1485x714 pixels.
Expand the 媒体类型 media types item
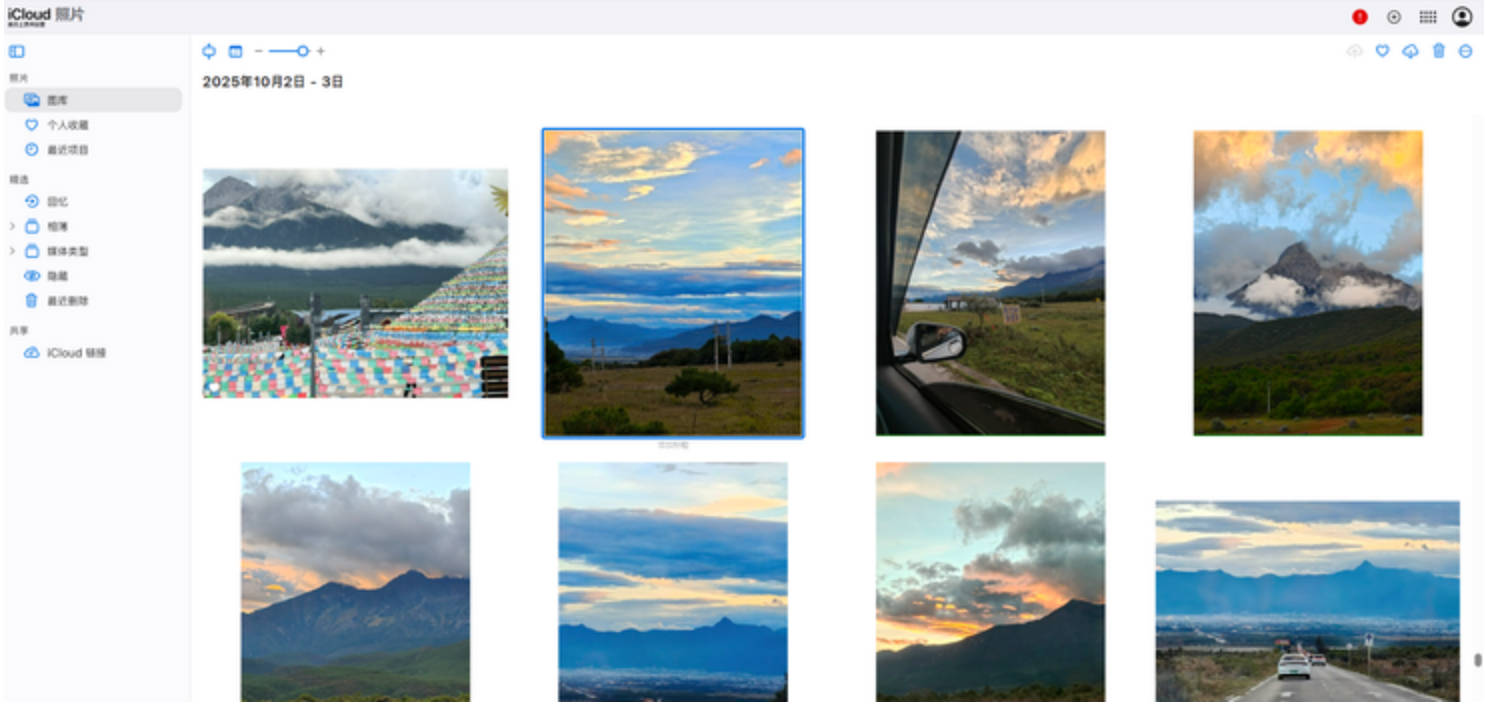pyautogui.click(x=13, y=251)
